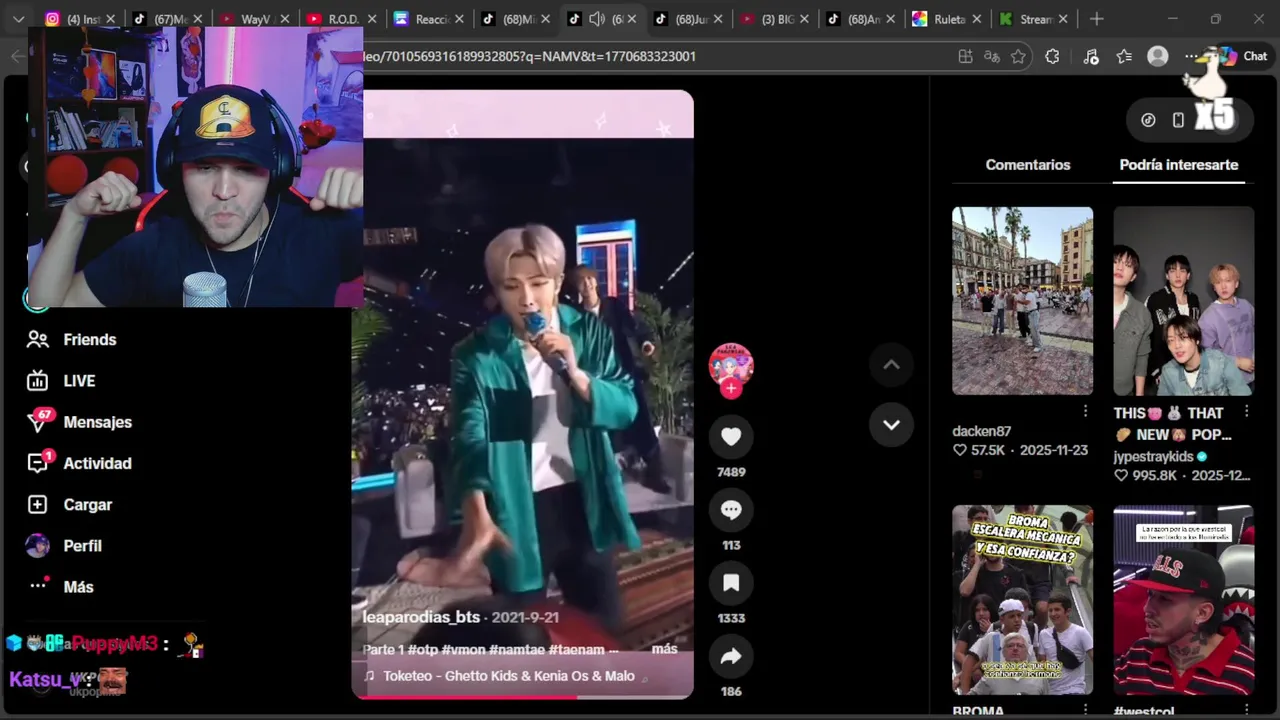Open the dacken87 username link
Screen dimensions: 1280x720
[x=982, y=431]
